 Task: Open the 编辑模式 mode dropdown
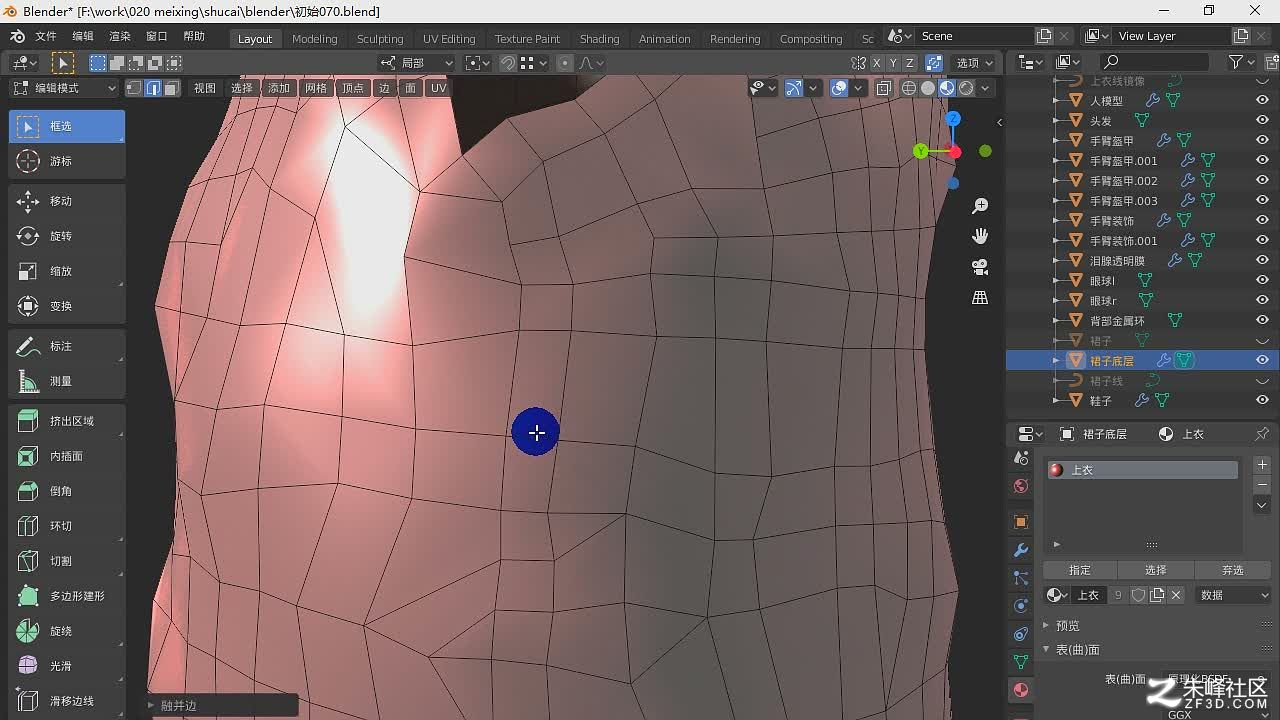click(64, 88)
